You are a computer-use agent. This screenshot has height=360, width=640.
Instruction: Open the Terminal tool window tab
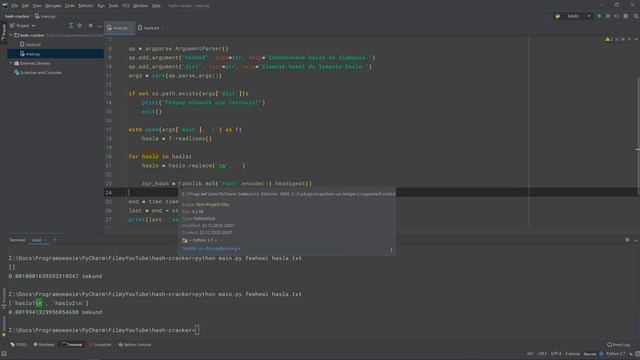click(x=72, y=344)
